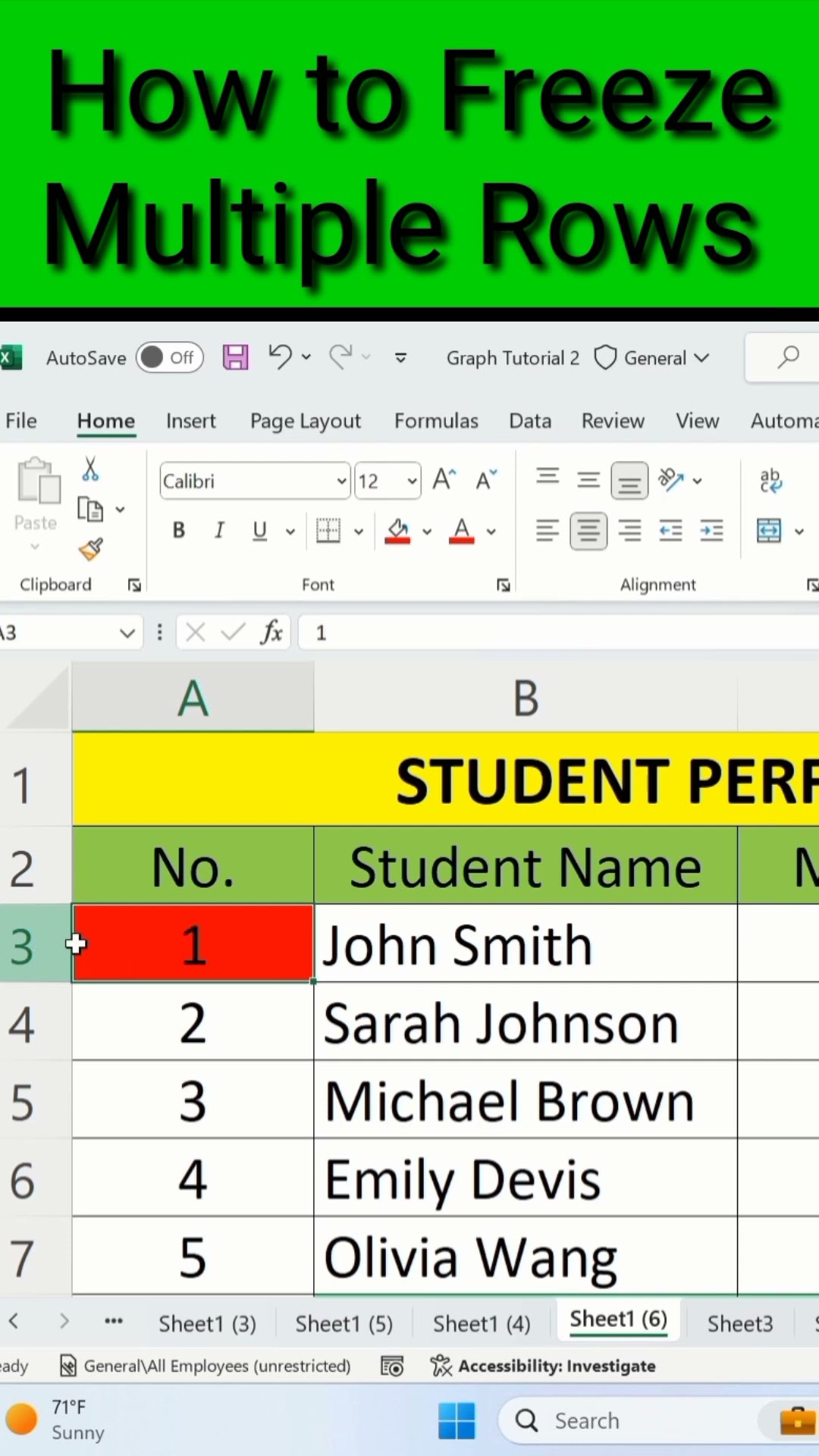Click the formula bar input field
The width and height of the screenshot is (819, 1456).
point(559,632)
